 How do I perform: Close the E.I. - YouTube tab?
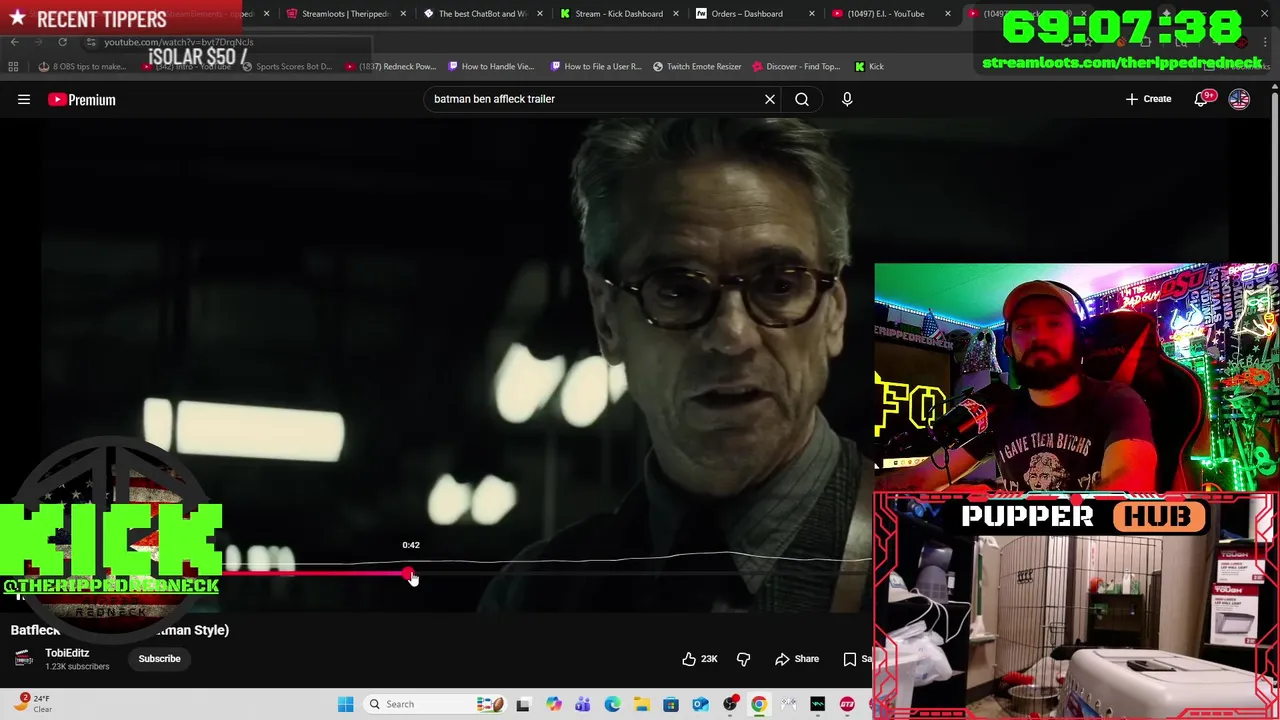(x=947, y=14)
